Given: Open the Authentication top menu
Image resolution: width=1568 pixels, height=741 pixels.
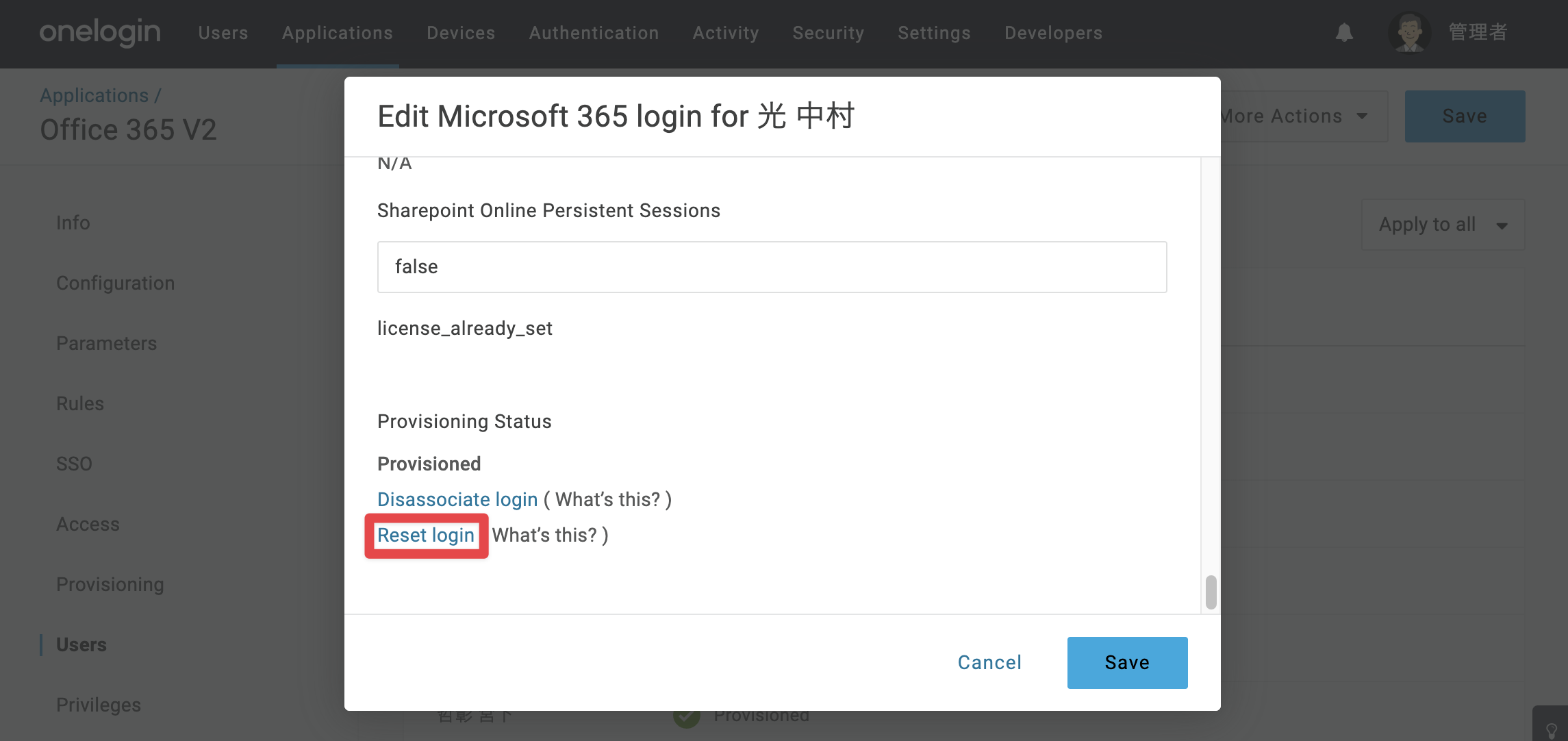Looking at the screenshot, I should [x=594, y=32].
